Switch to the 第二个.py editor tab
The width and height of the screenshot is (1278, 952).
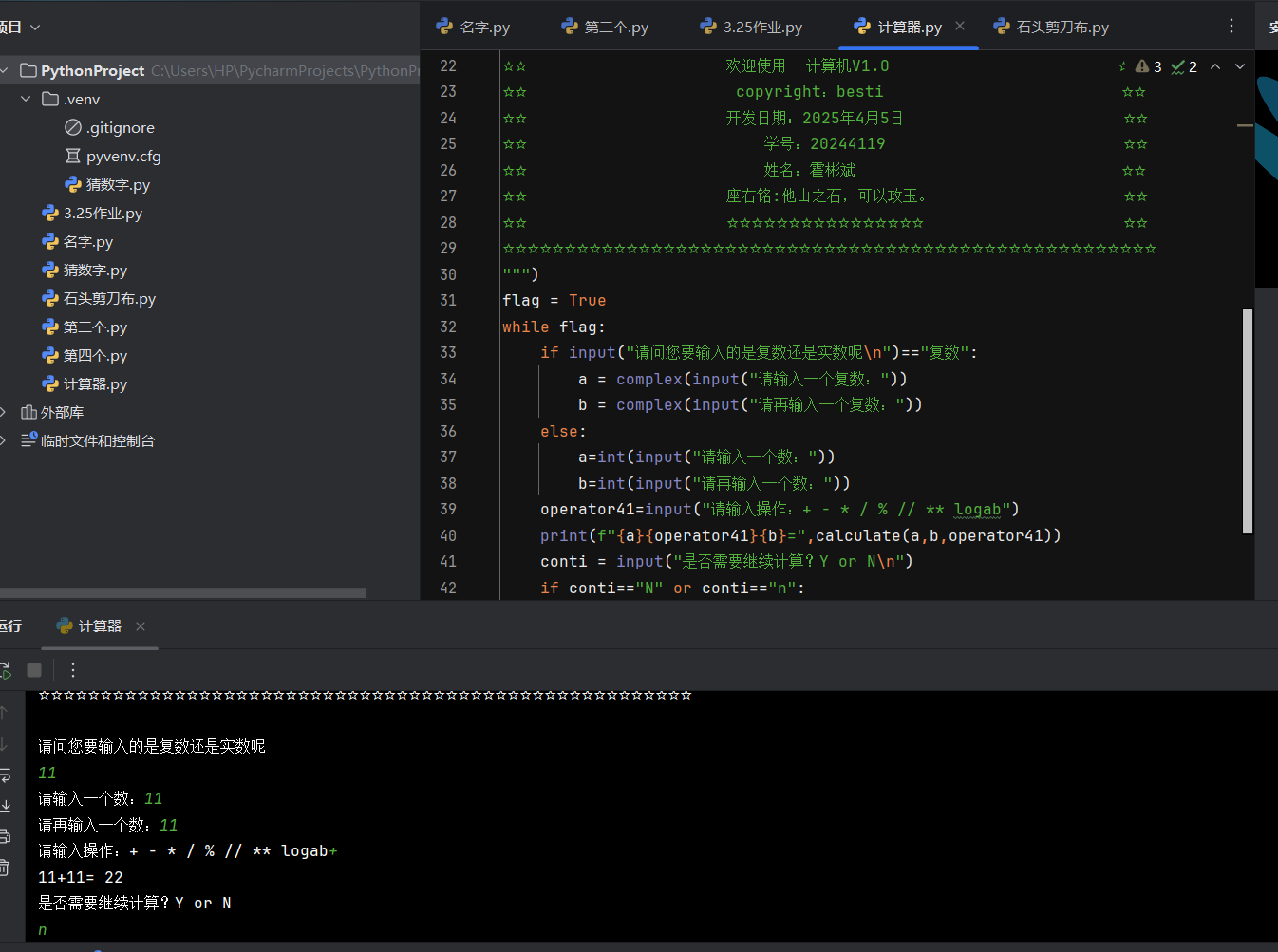click(605, 27)
